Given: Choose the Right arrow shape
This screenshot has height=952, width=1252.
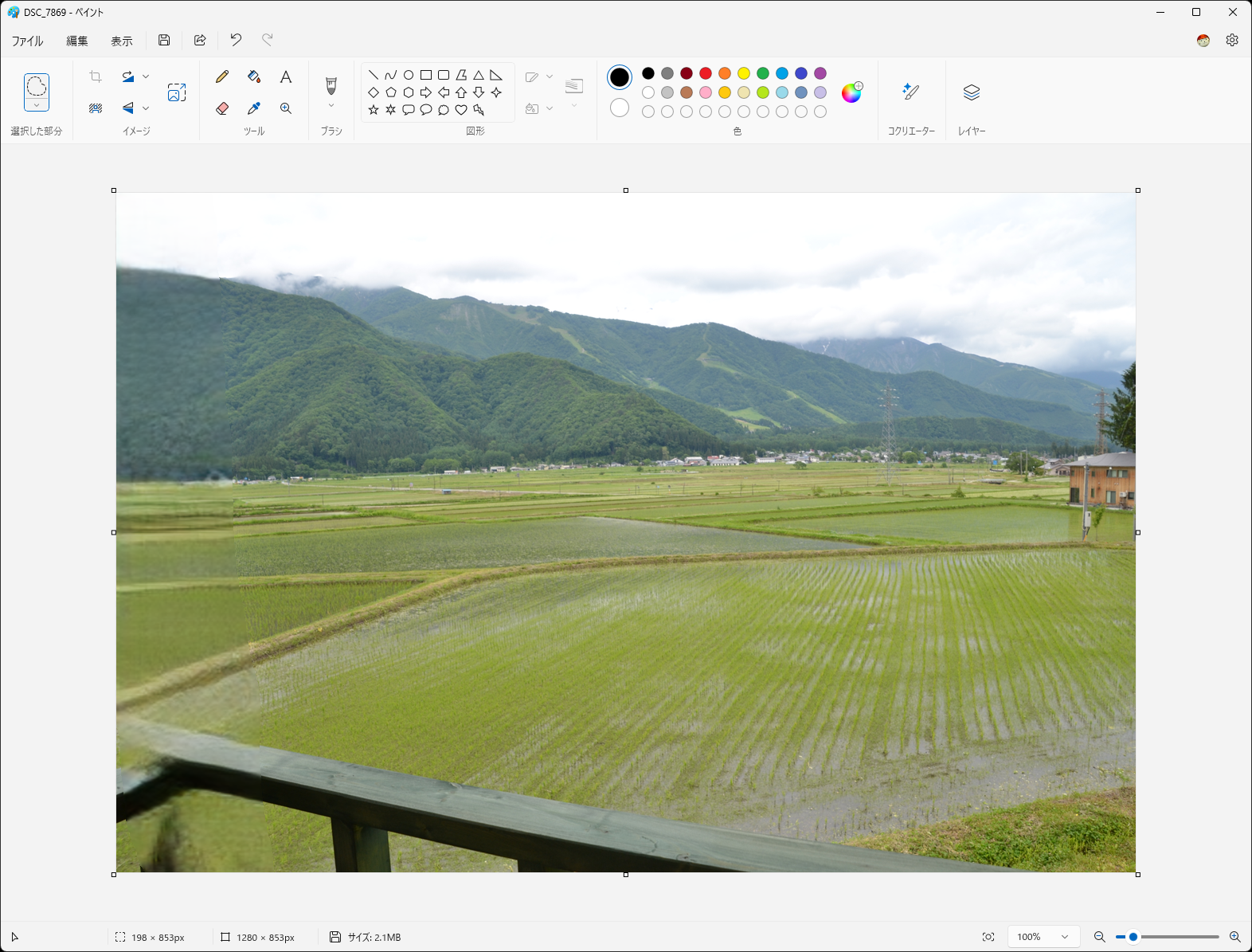Looking at the screenshot, I should point(426,92).
